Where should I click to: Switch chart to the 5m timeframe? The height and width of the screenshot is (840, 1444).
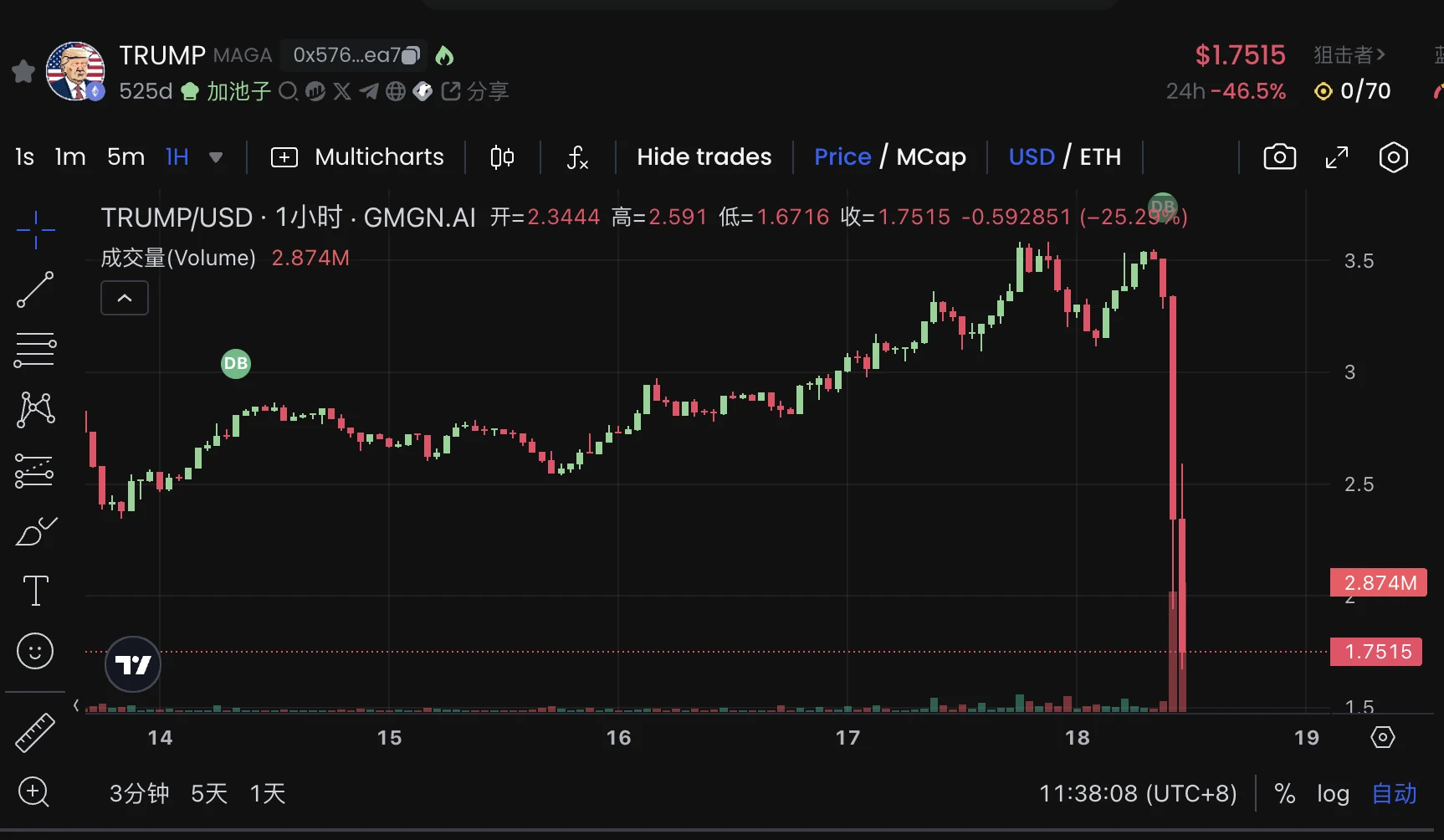click(125, 156)
